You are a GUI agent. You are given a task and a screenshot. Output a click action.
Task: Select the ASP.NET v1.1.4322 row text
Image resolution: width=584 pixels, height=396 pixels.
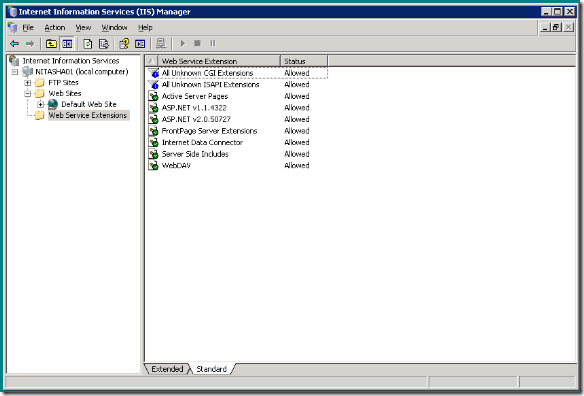click(x=194, y=108)
